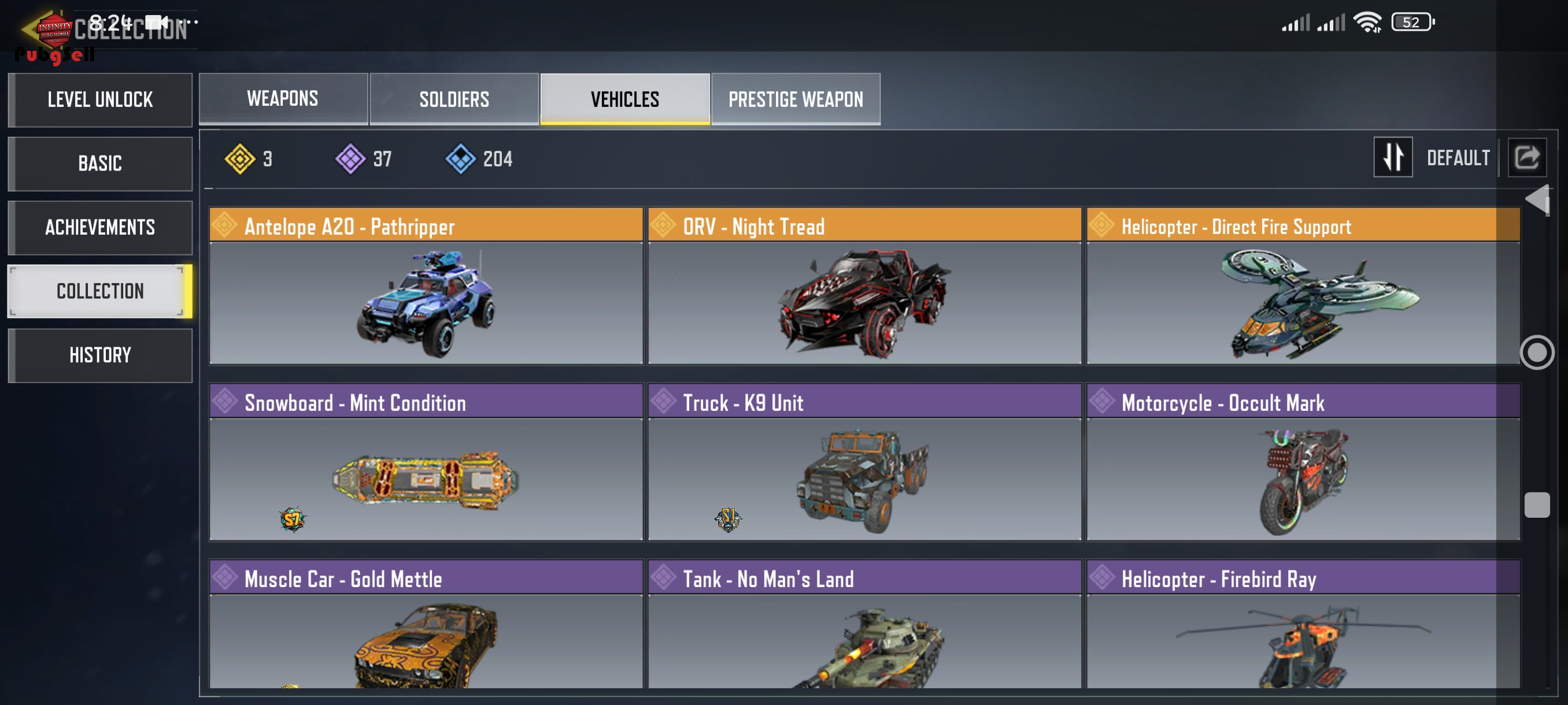Click the sort order arrows icon
Viewport: 1568px width, 705px height.
click(x=1393, y=158)
